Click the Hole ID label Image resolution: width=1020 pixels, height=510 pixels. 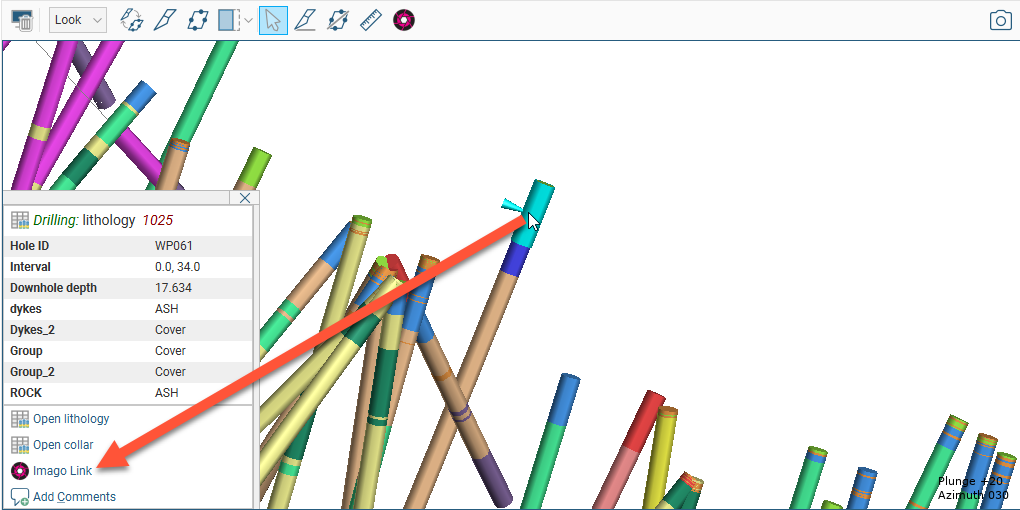coord(30,246)
